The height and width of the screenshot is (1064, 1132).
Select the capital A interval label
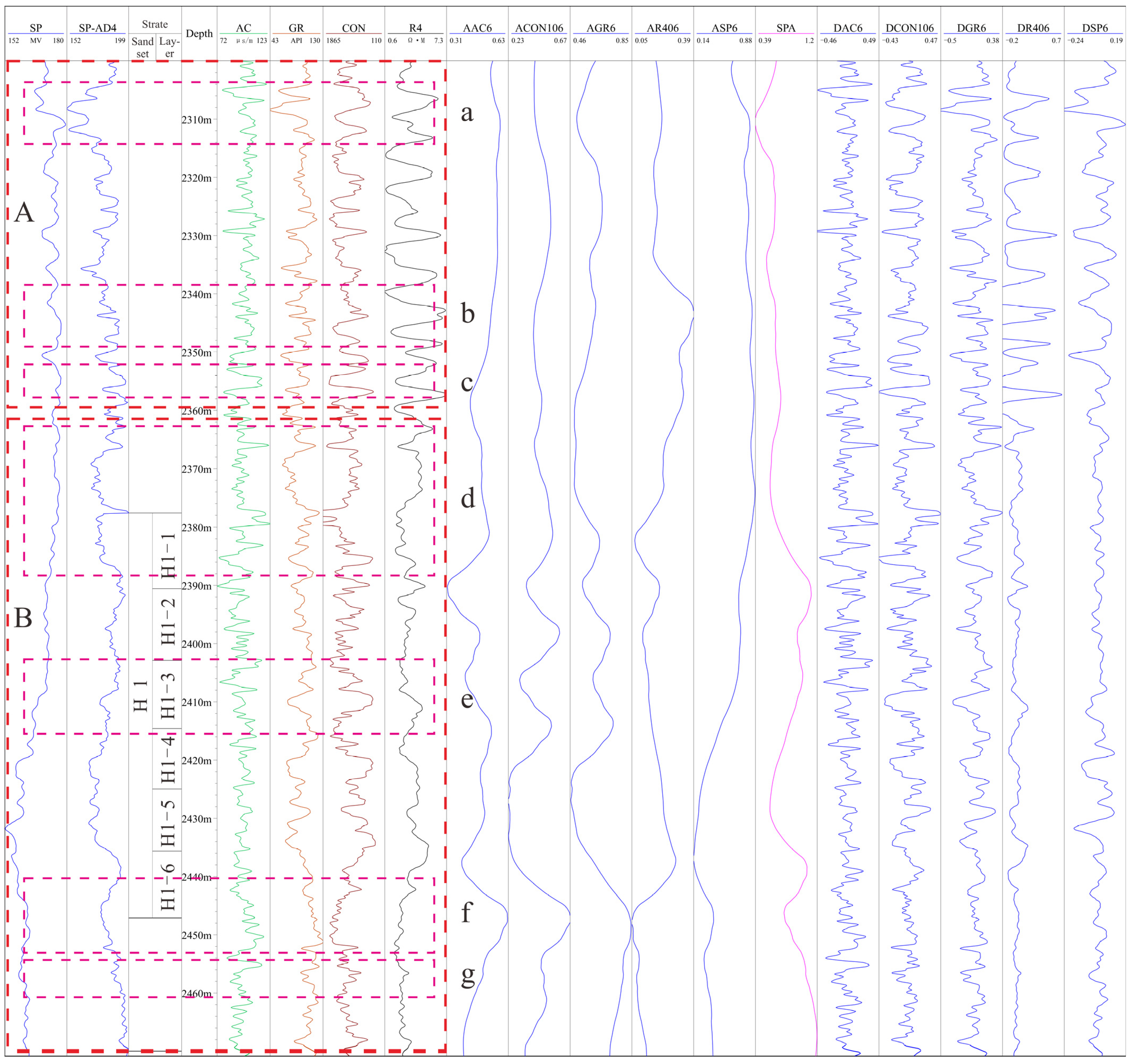24,212
